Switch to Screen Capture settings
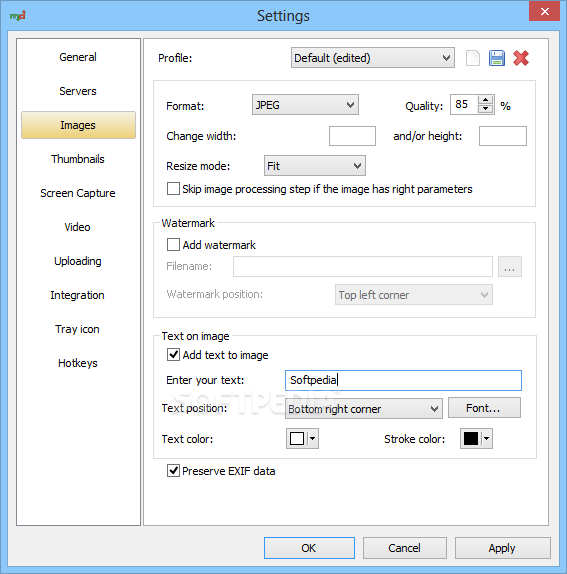The height and width of the screenshot is (574, 567). coord(78,193)
